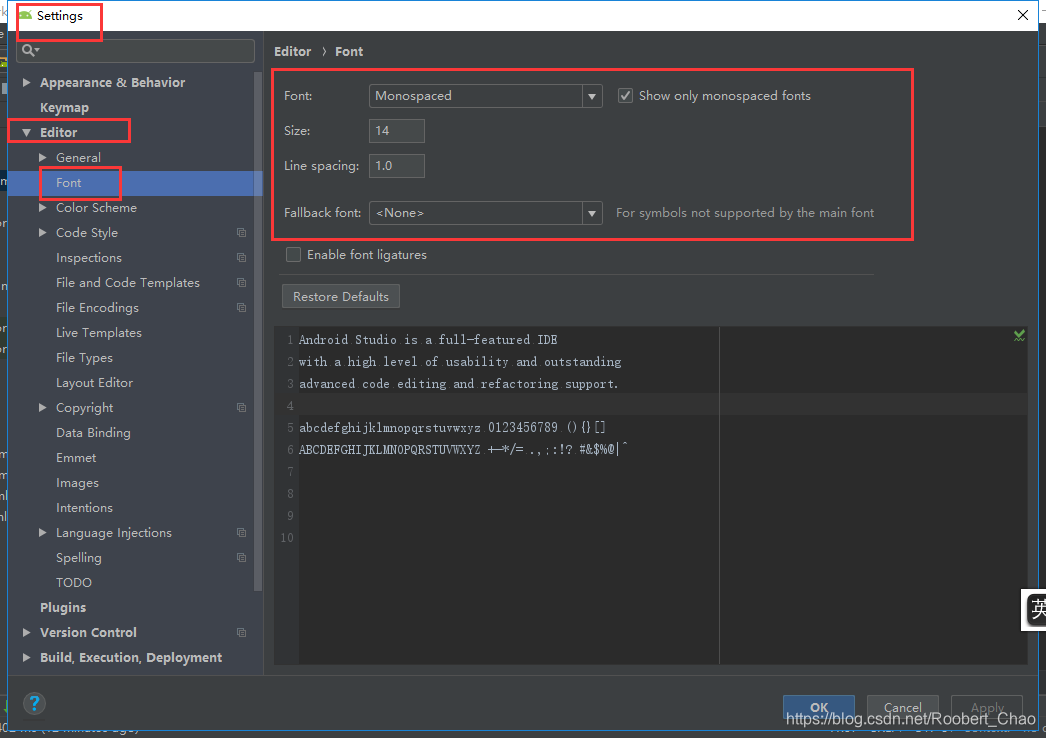This screenshot has height=738, width=1046.
Task: Click the help question mark icon
Action: 34,703
